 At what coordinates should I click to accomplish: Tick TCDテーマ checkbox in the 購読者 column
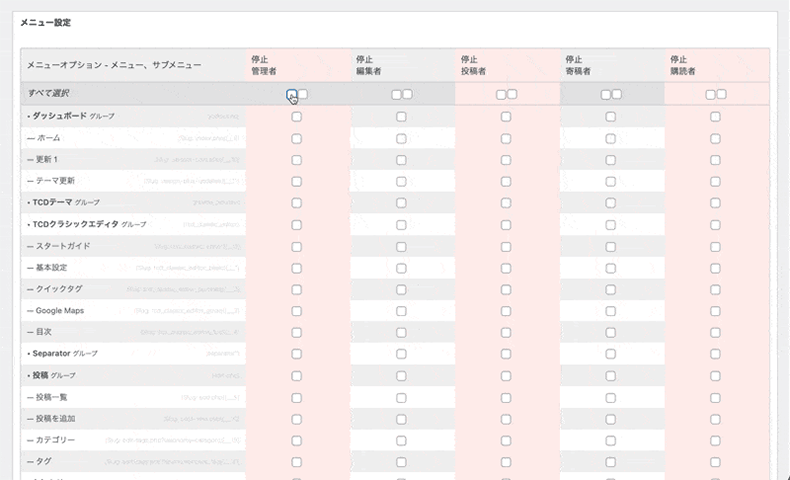coord(715,202)
